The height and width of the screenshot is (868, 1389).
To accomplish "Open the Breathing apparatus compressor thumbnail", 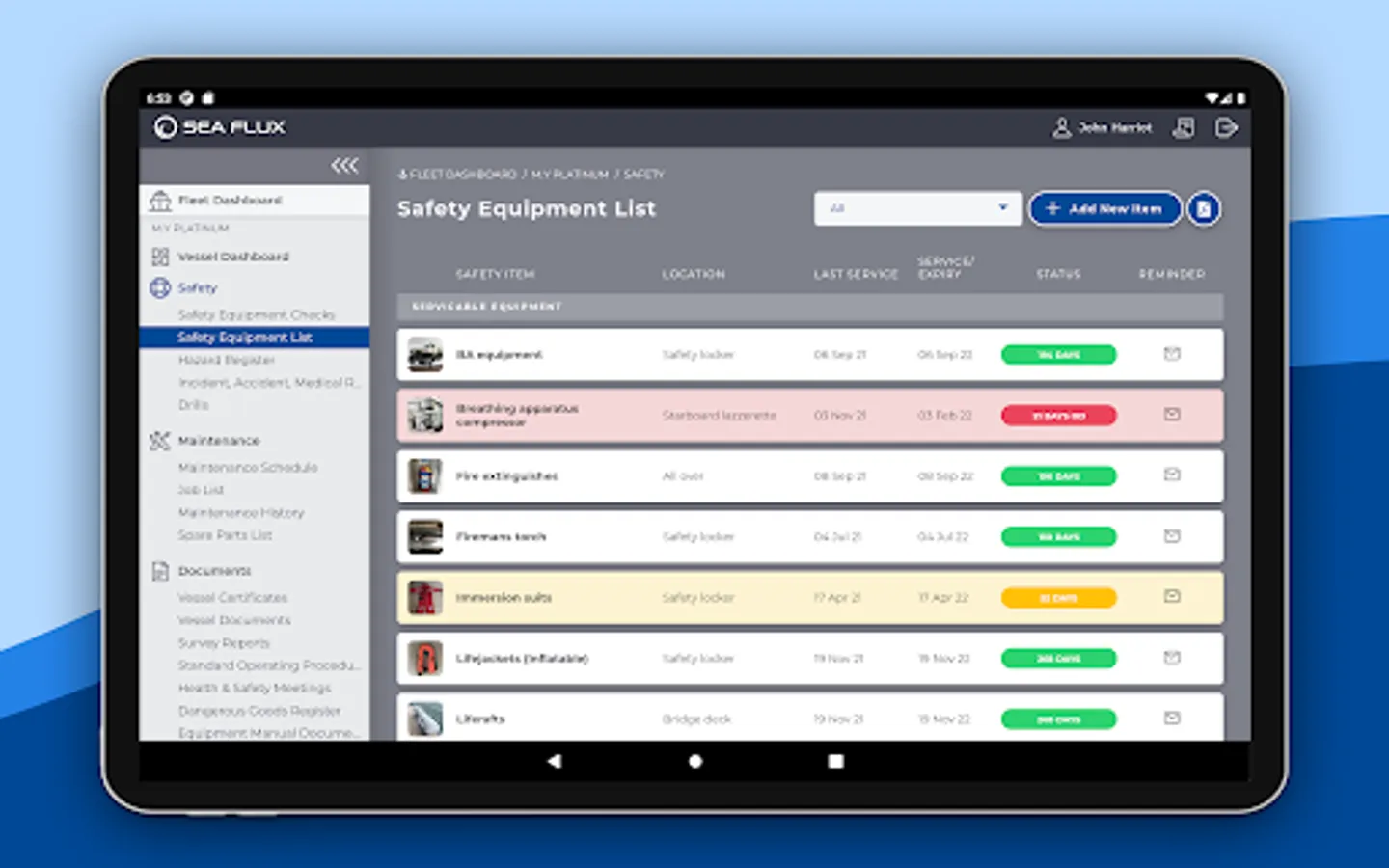I will (x=424, y=416).
